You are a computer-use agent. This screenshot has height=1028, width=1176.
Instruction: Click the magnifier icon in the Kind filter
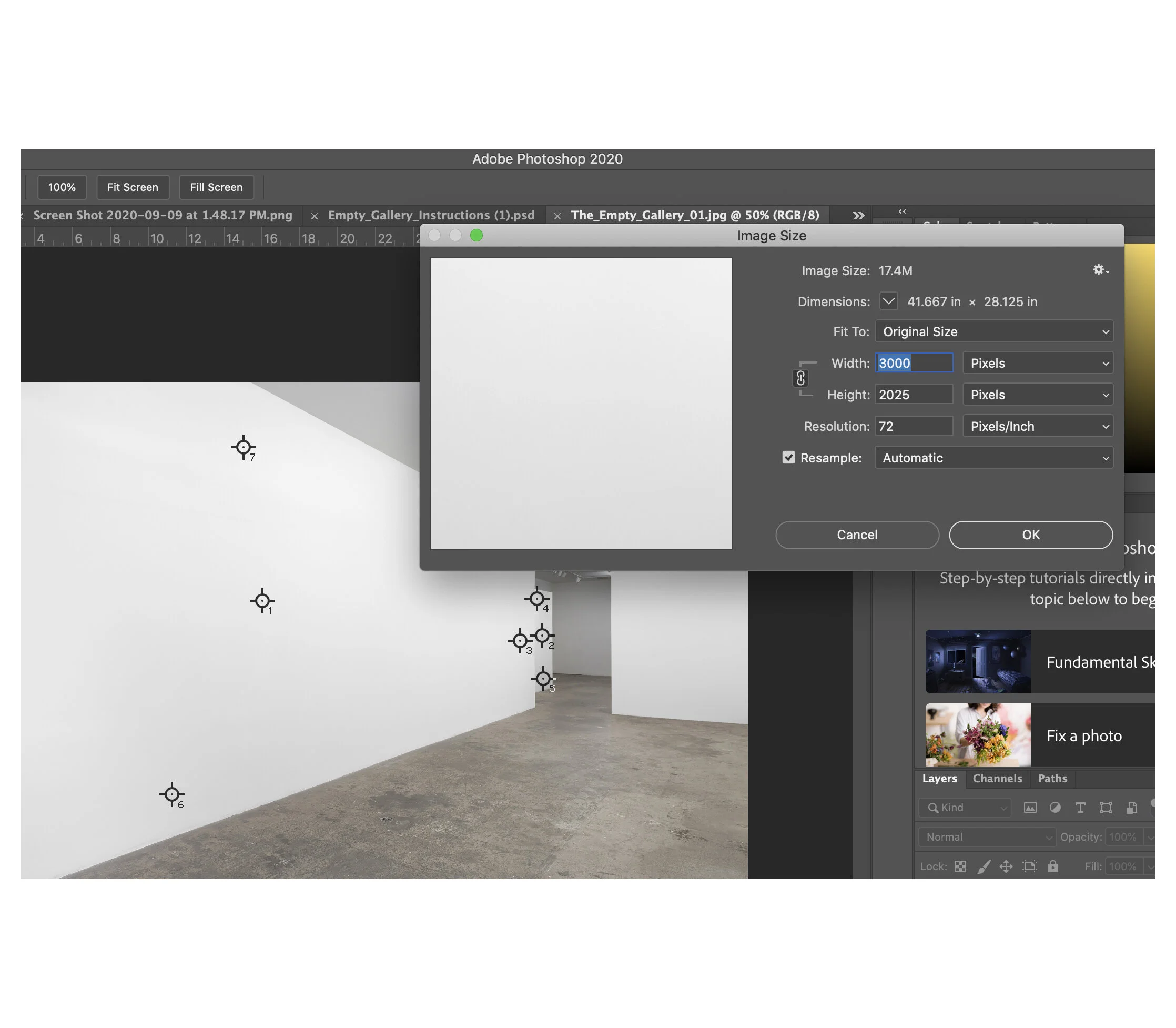[x=933, y=808]
